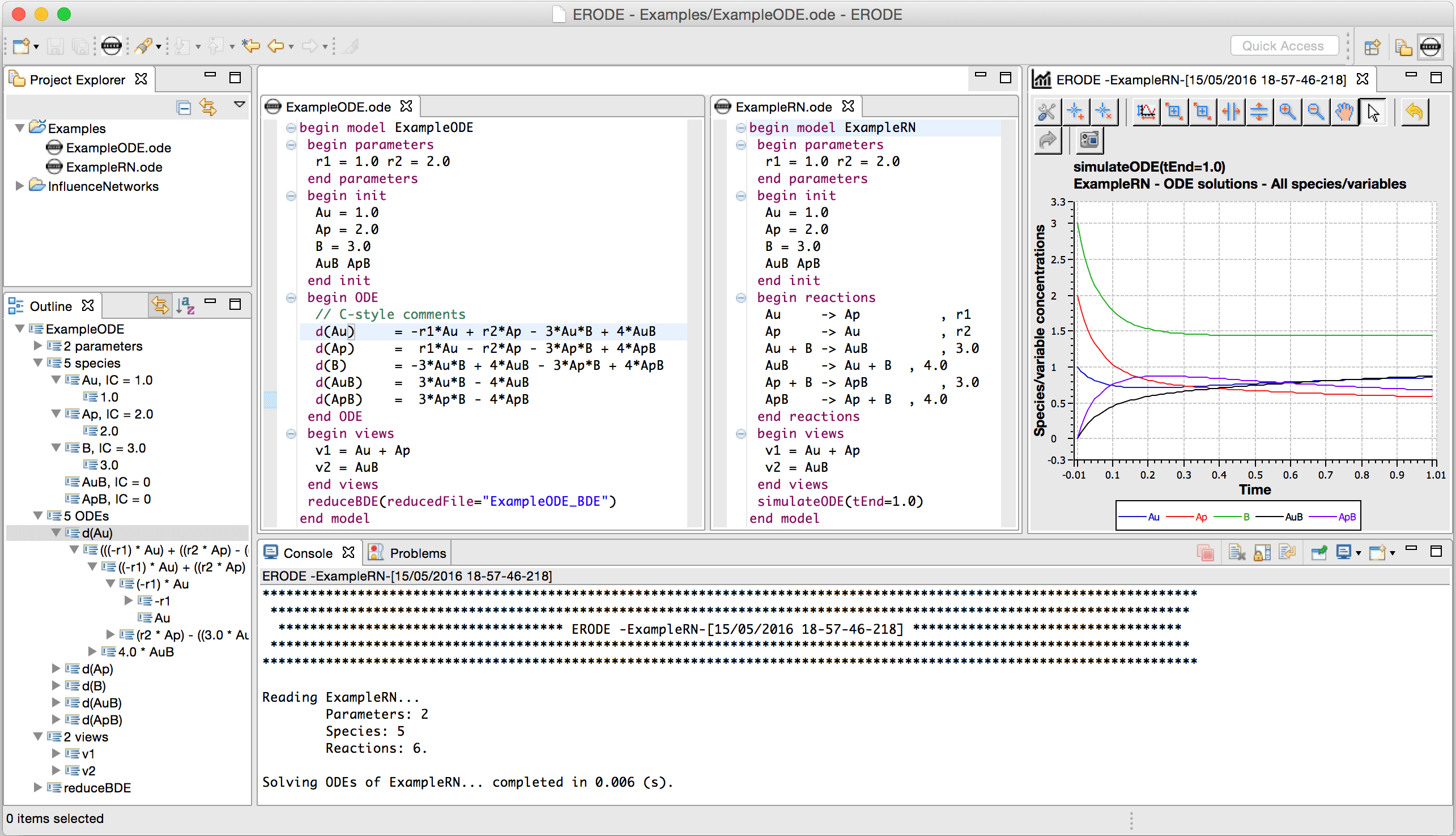1456x836 pixels.
Task: Click the zoom in magnifier on chart toolbar
Action: [x=1287, y=112]
